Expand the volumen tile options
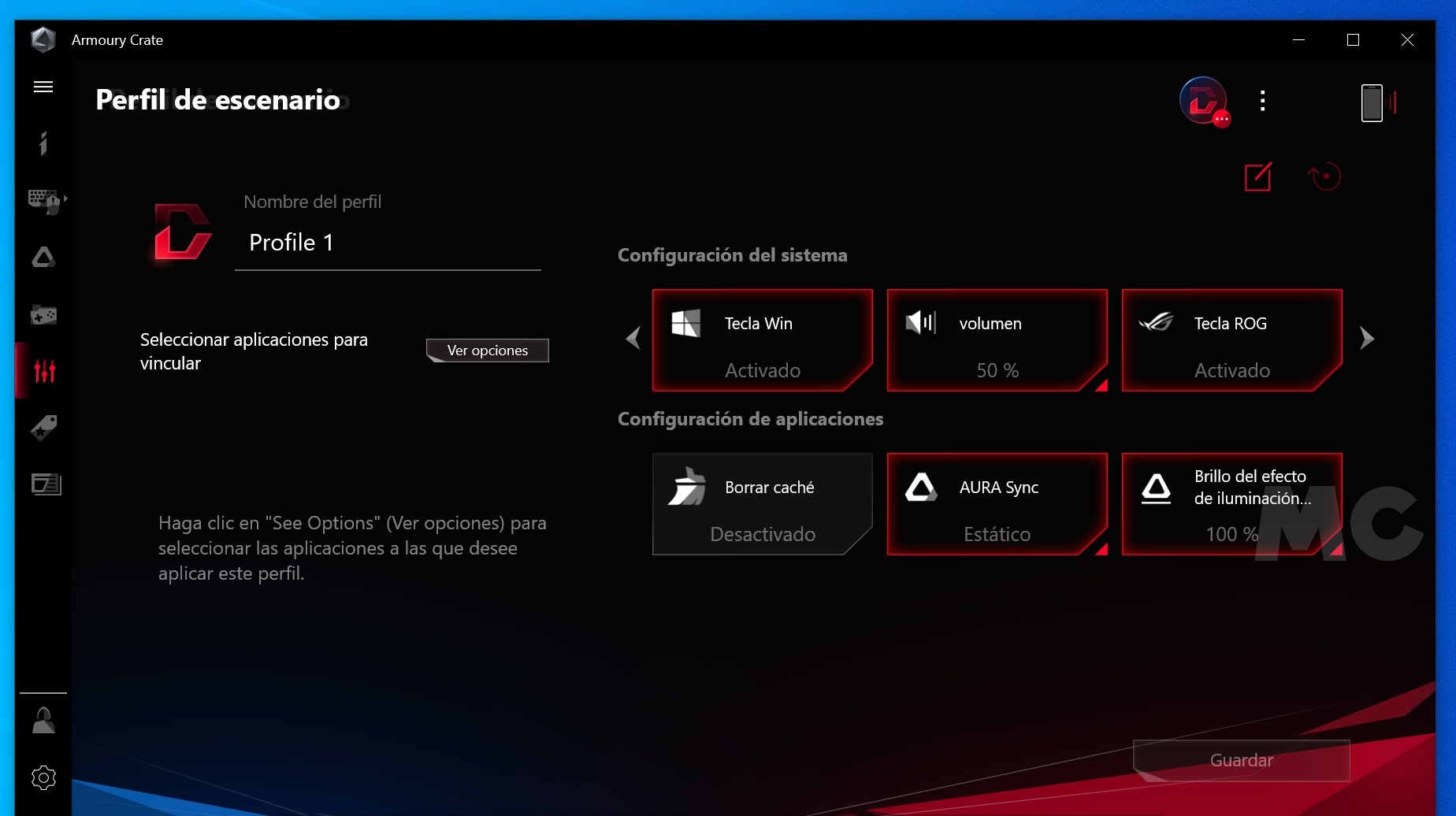Screen dimensions: 1456x816 1101,384
